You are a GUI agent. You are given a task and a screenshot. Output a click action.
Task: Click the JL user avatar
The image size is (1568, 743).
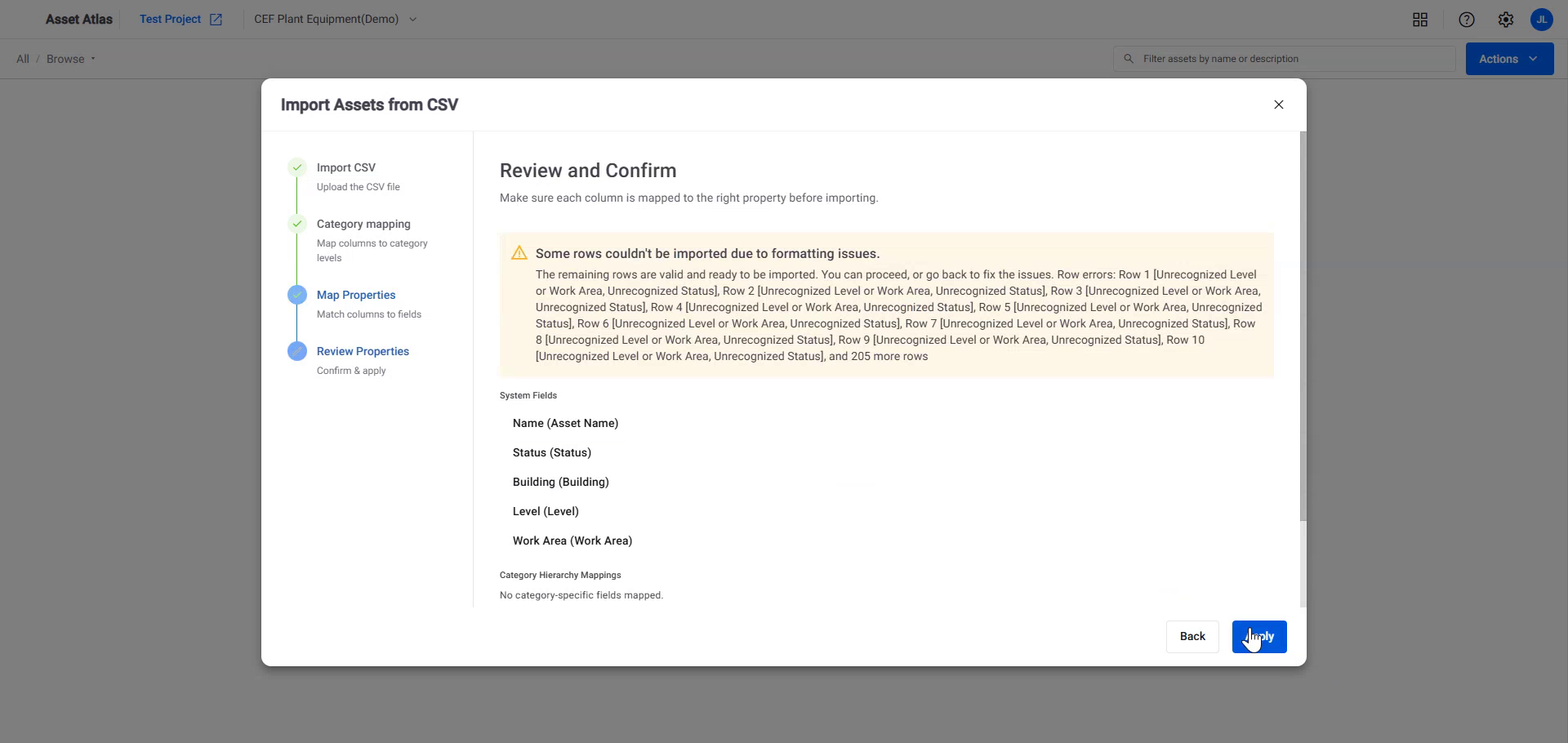[x=1542, y=20]
